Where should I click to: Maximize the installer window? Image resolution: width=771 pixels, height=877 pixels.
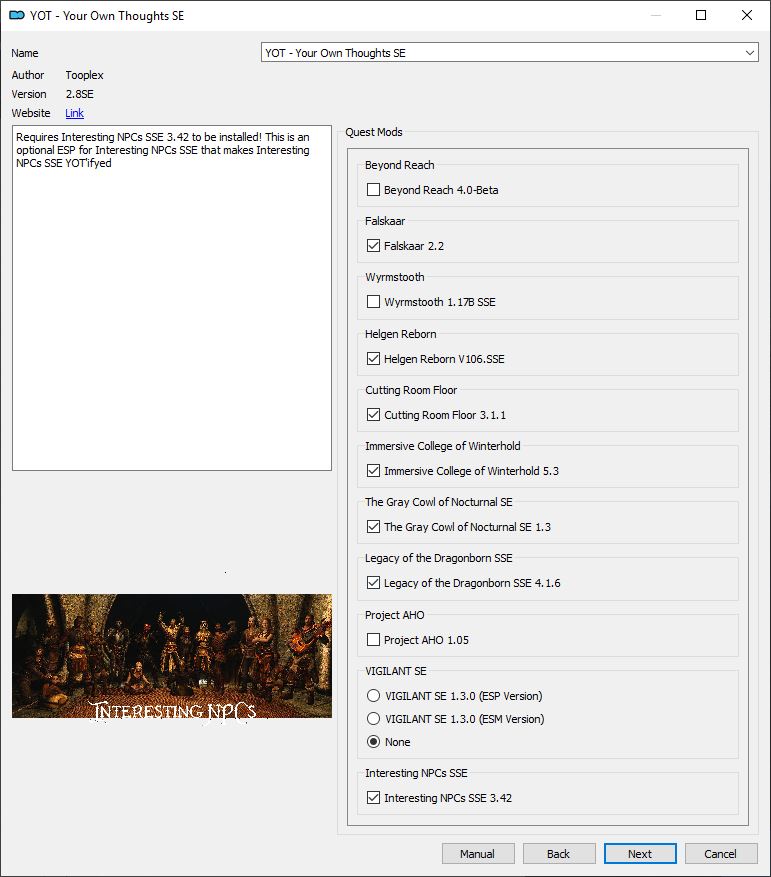point(701,15)
